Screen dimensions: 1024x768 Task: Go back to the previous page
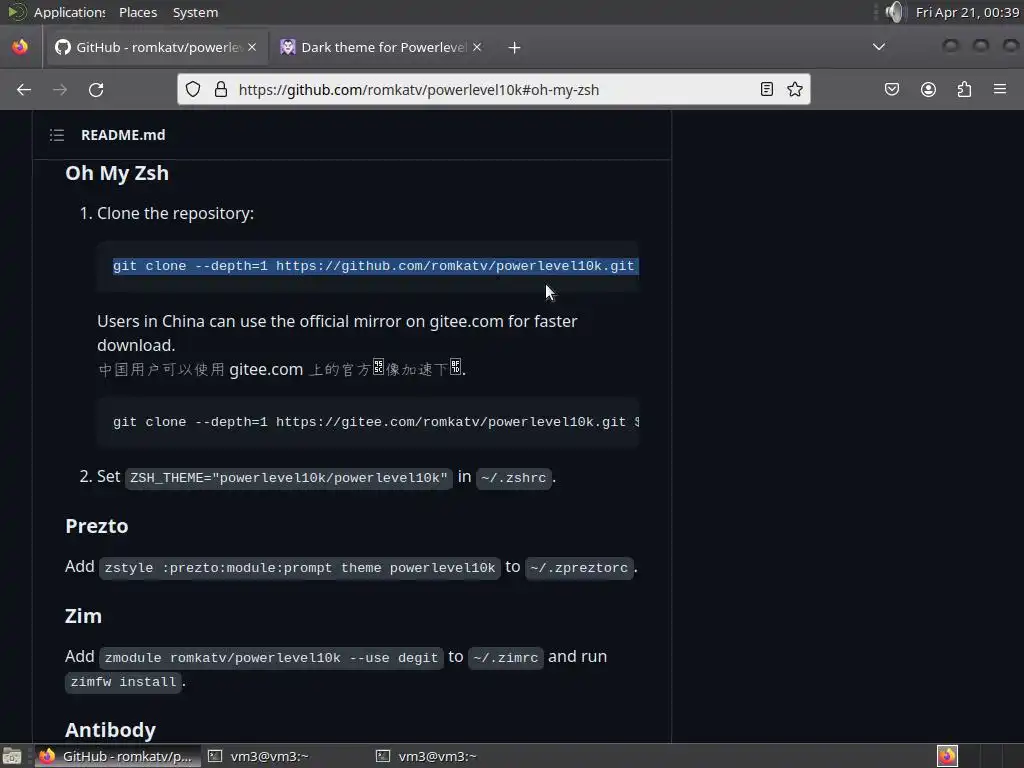(24, 89)
